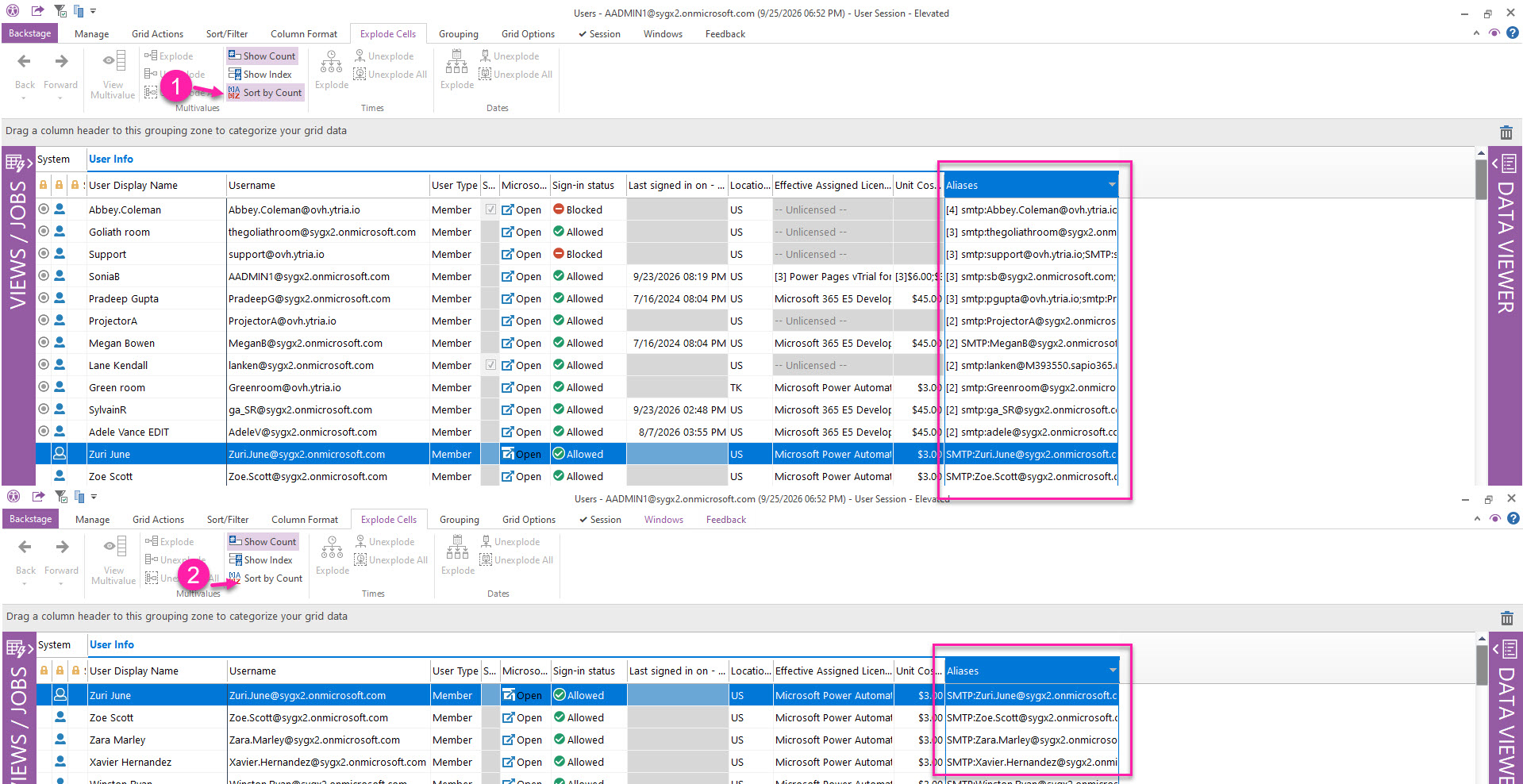Click vertical scrollbar thumb in bottom grid
Image resolution: width=1523 pixels, height=784 pixels.
pos(1482,665)
